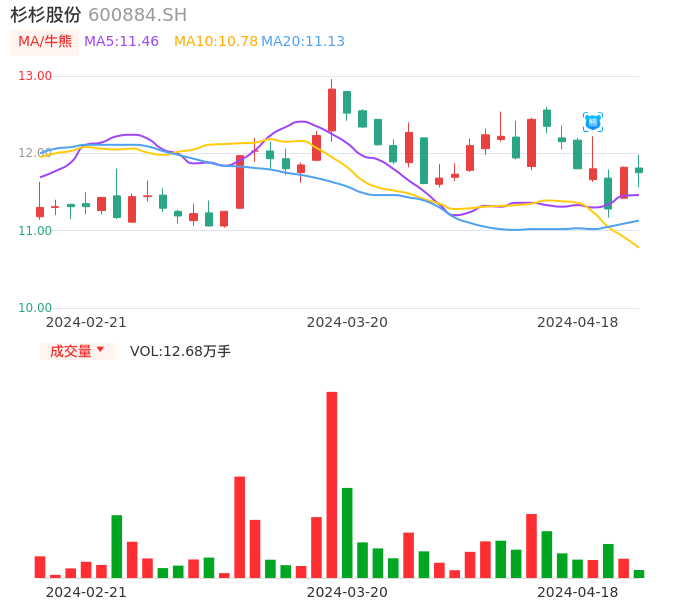Click the 2024-03-20 date label under the candlestick chart
The height and width of the screenshot is (606, 686).
tap(347, 322)
